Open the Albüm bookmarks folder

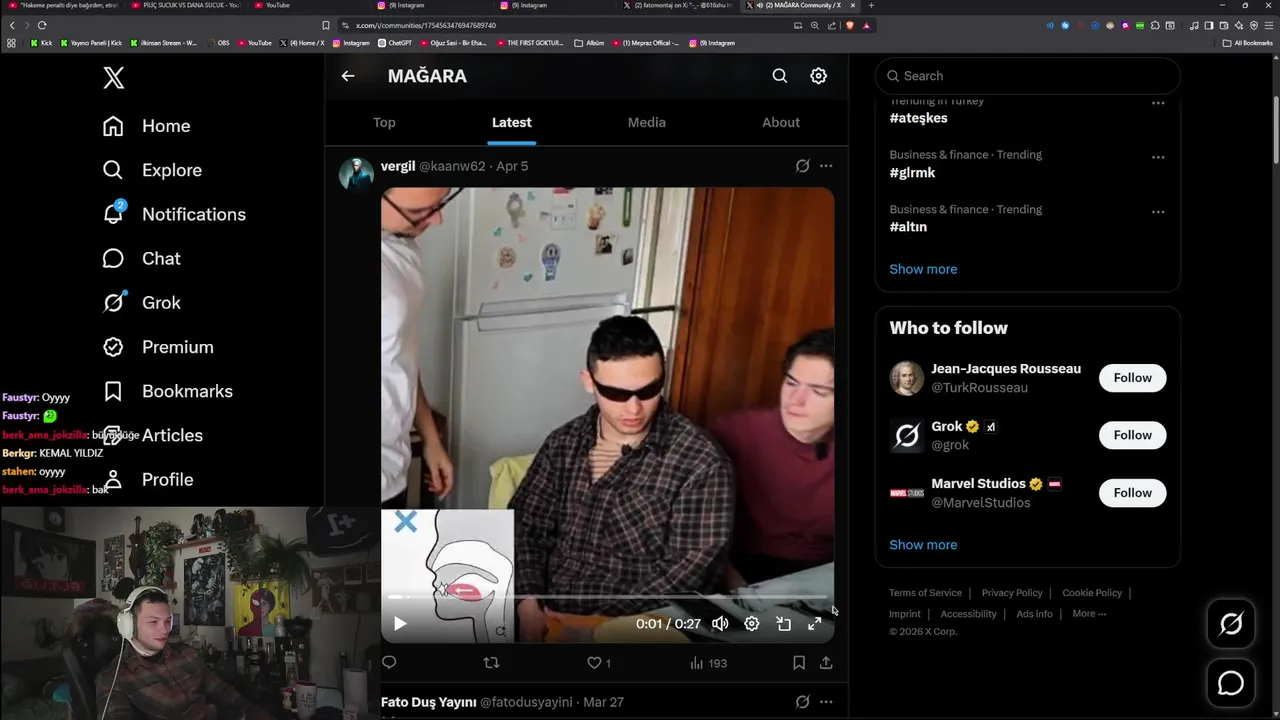pos(590,43)
